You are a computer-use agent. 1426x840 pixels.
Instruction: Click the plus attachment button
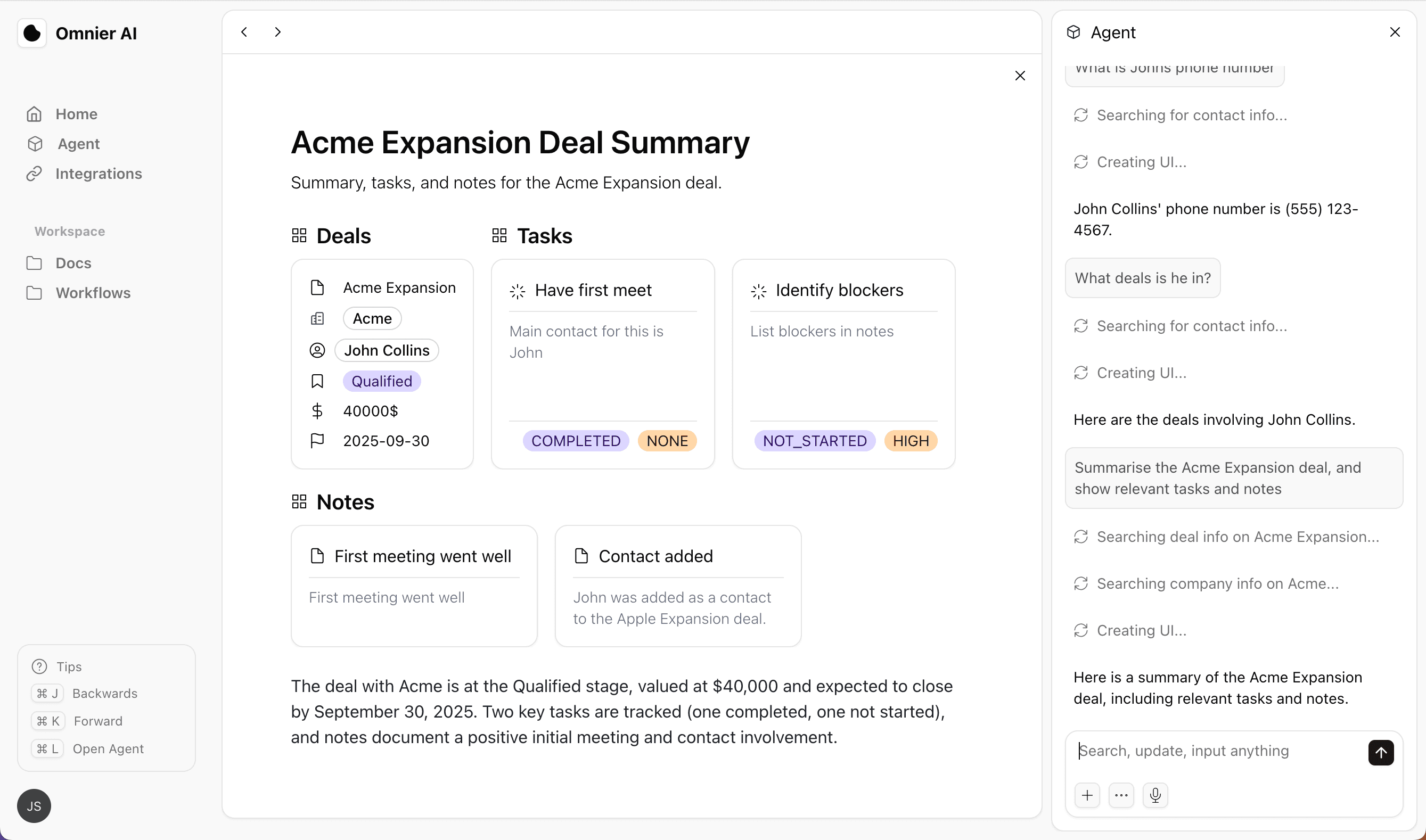click(1087, 795)
